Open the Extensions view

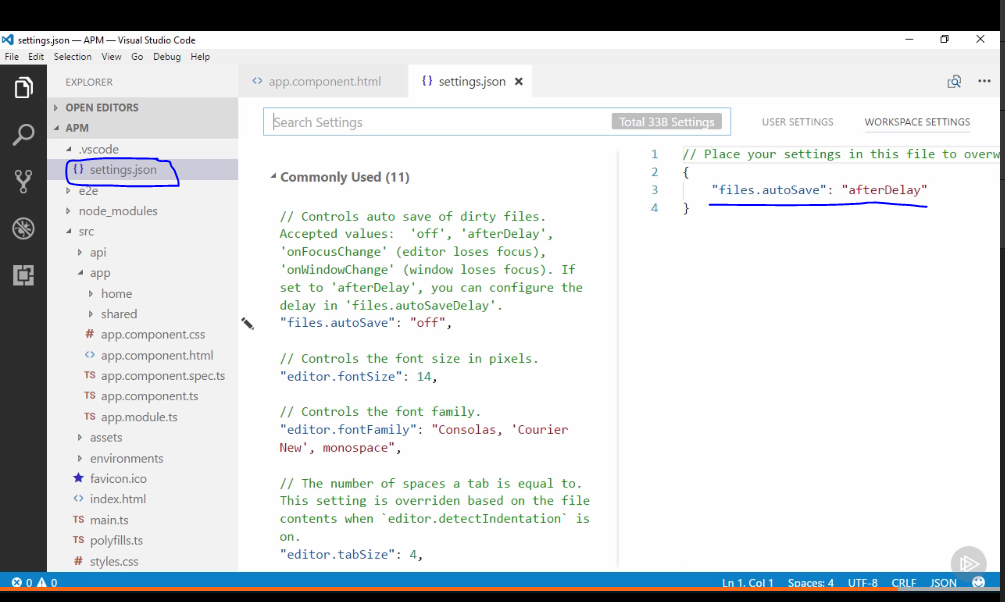pyautogui.click(x=22, y=275)
